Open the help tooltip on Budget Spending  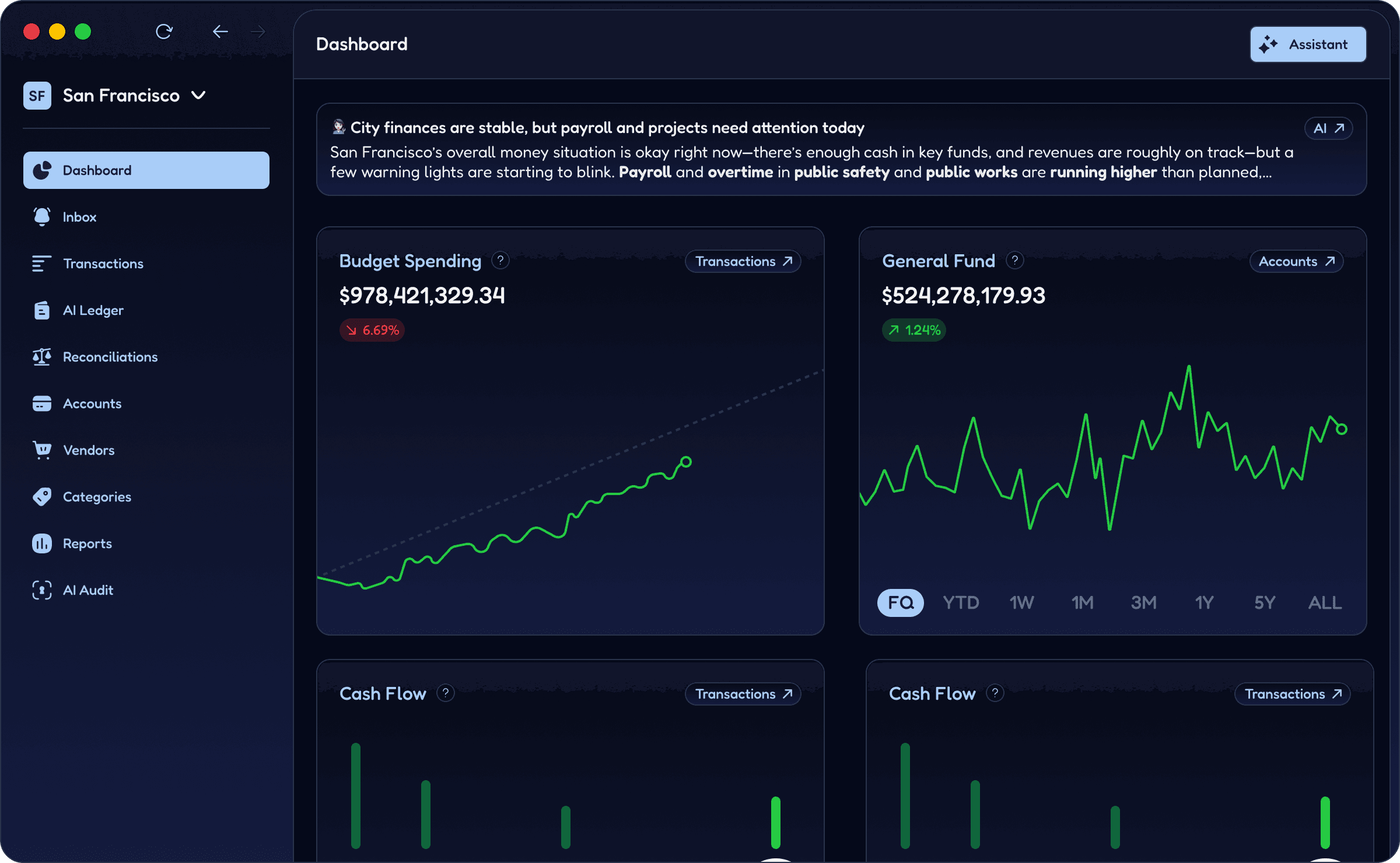coord(501,261)
